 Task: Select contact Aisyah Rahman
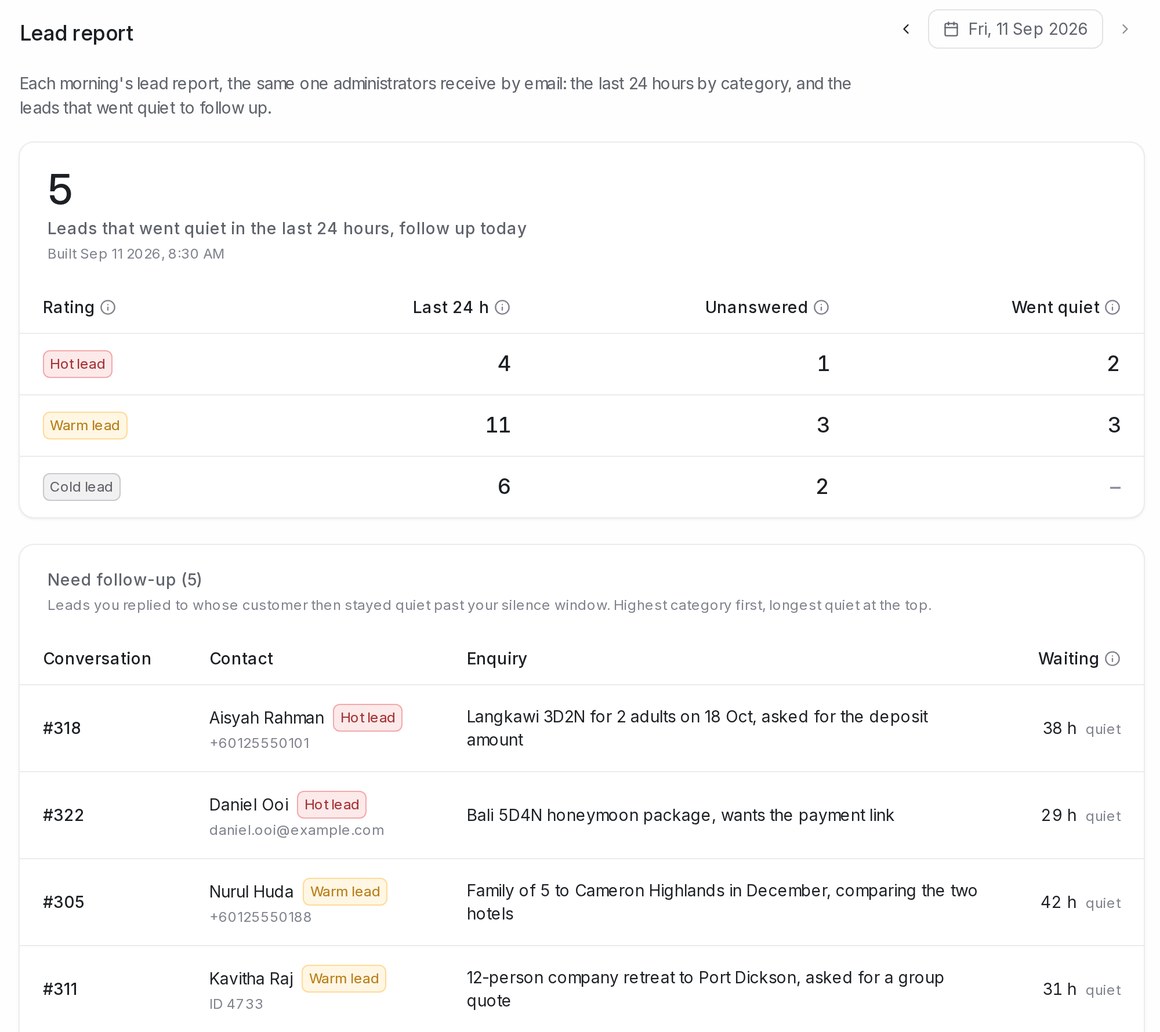tap(266, 718)
